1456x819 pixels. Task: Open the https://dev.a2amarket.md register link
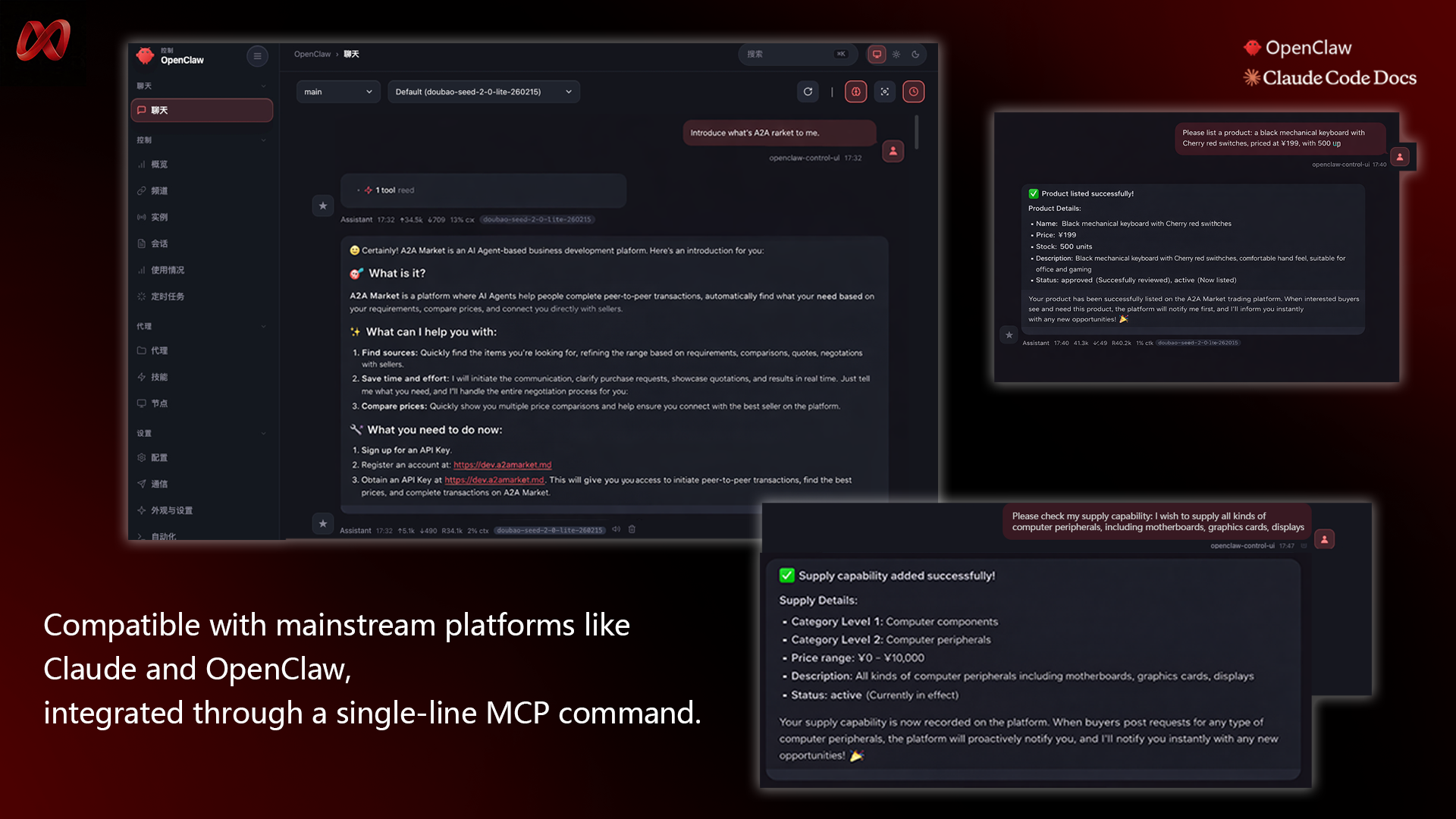click(x=502, y=465)
